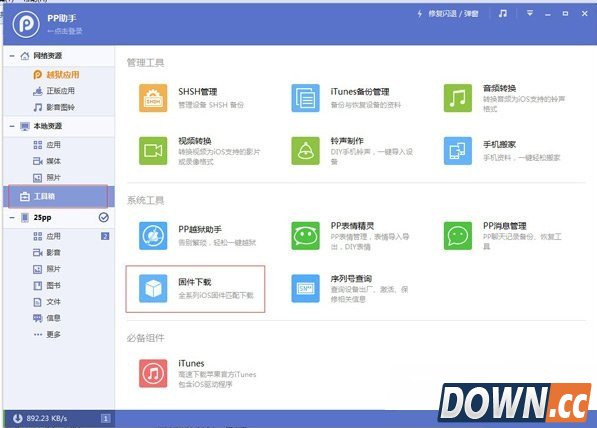Click the PP越狱助手 title text
597x428 pixels.
tap(200, 229)
